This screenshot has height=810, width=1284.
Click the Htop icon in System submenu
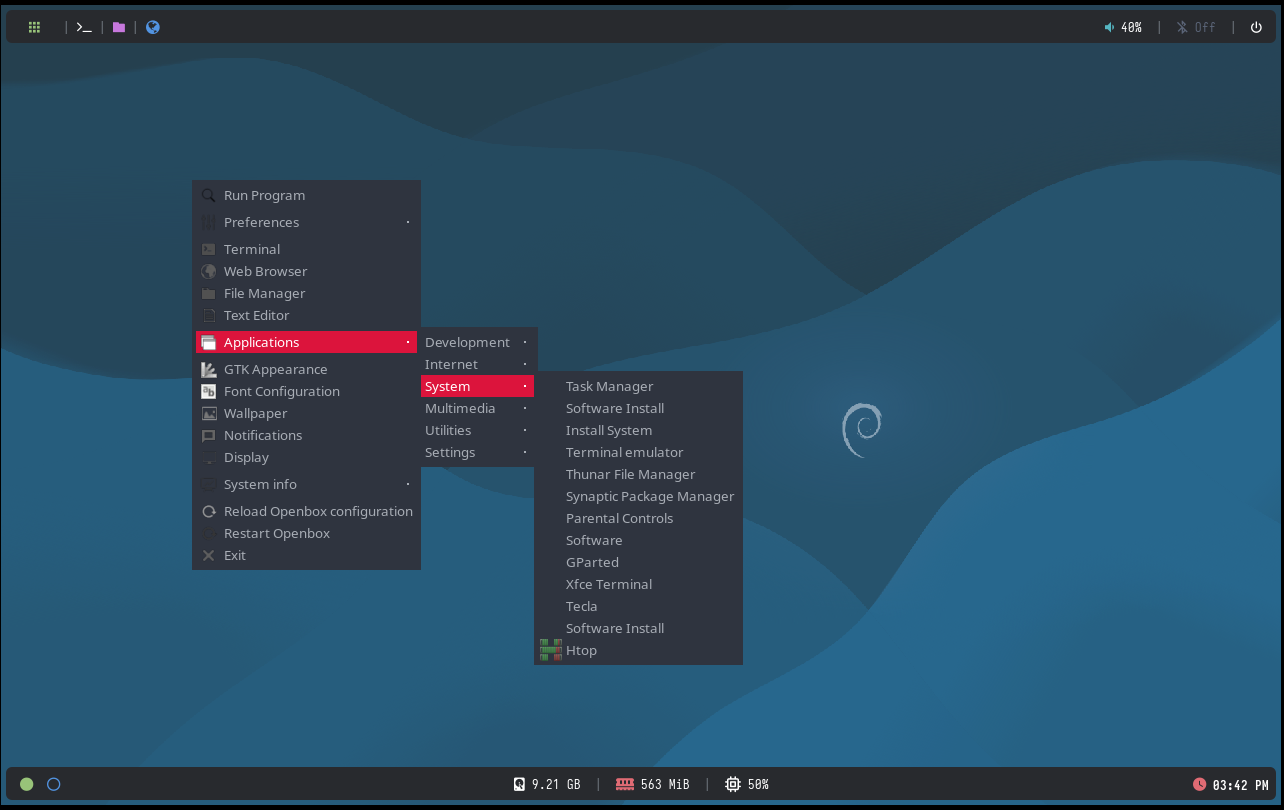click(x=550, y=650)
